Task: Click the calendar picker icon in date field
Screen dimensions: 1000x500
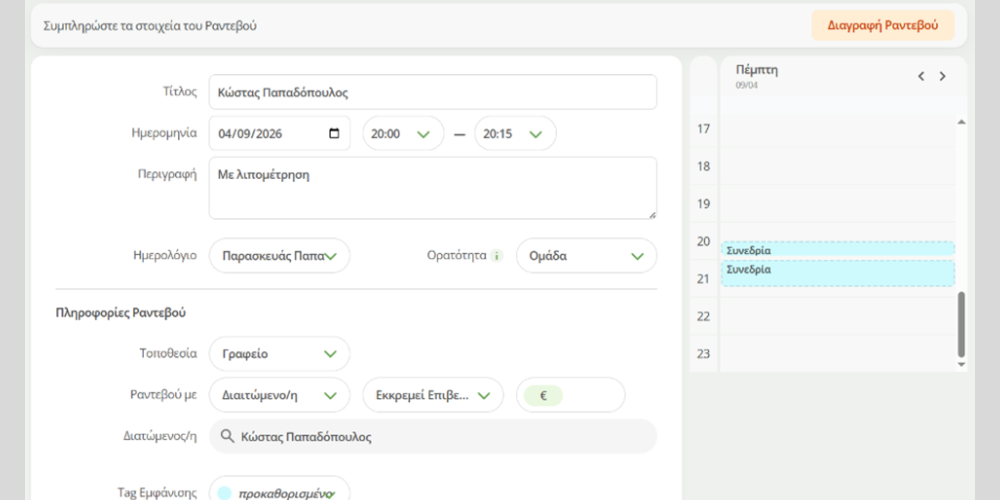Action: tap(334, 133)
